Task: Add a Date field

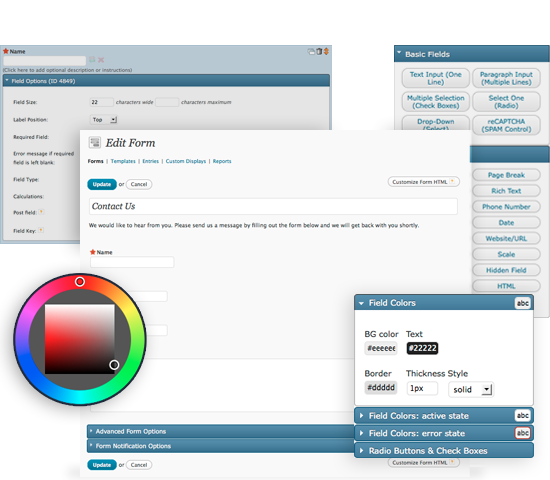Action: (506, 222)
